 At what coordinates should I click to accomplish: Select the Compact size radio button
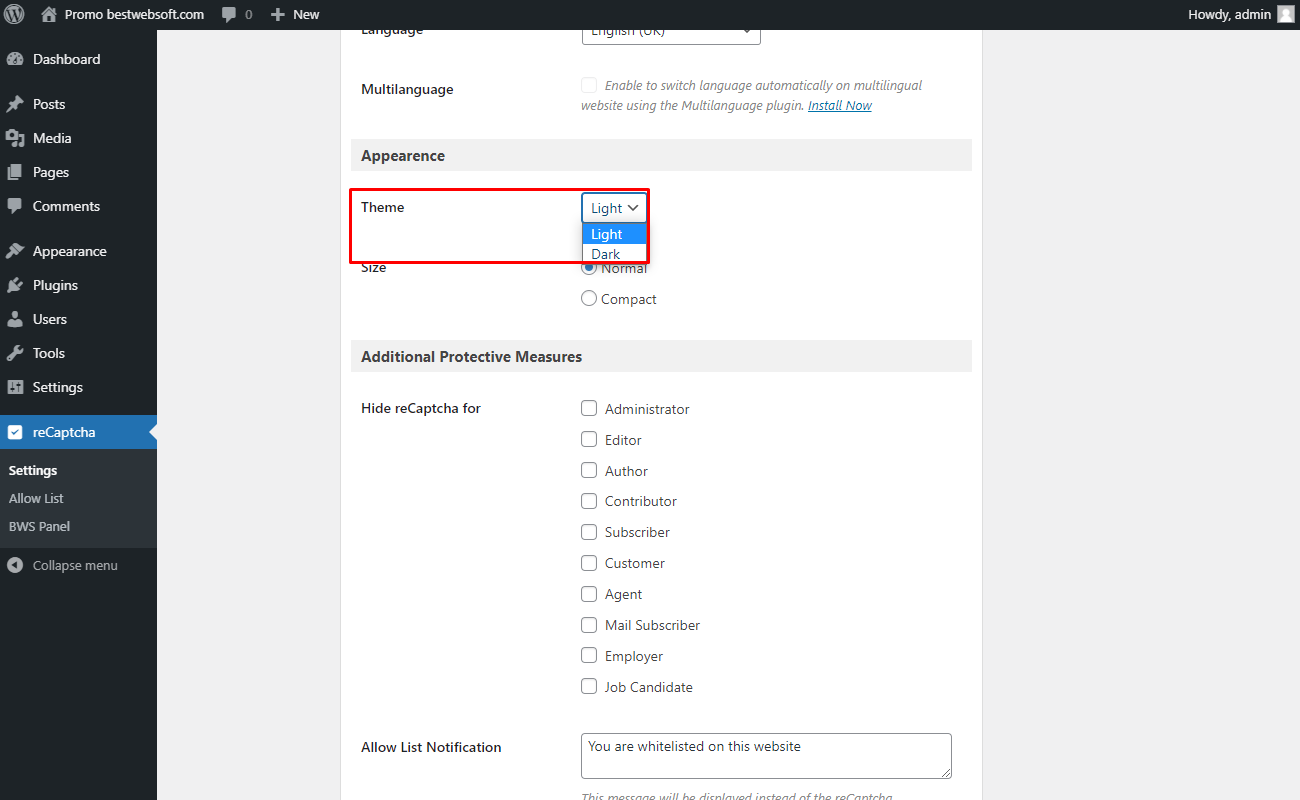589,298
